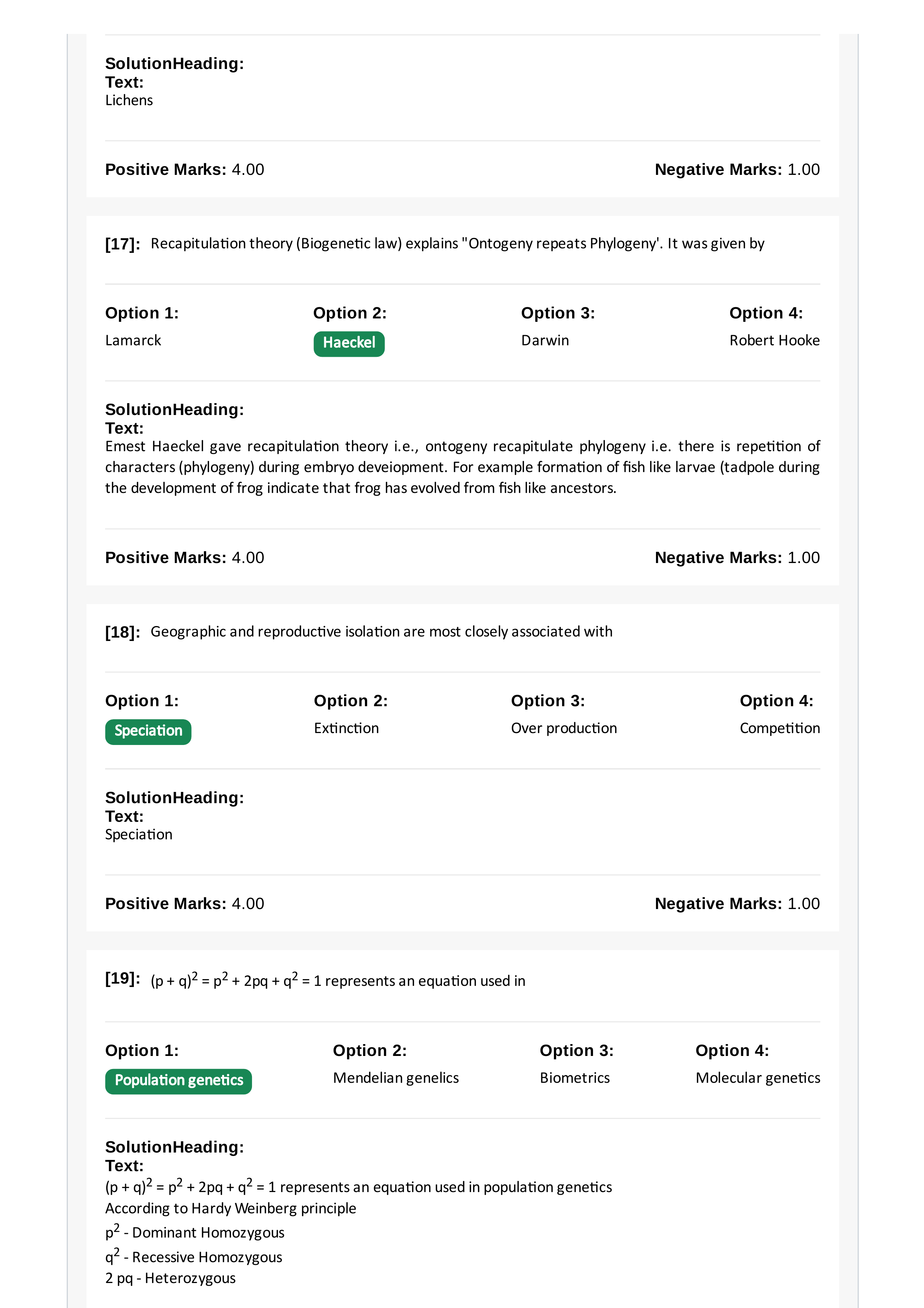Click question 18's Speciation solution text
Image resolution: width=924 pixels, height=1308 pixels.
tap(139, 834)
